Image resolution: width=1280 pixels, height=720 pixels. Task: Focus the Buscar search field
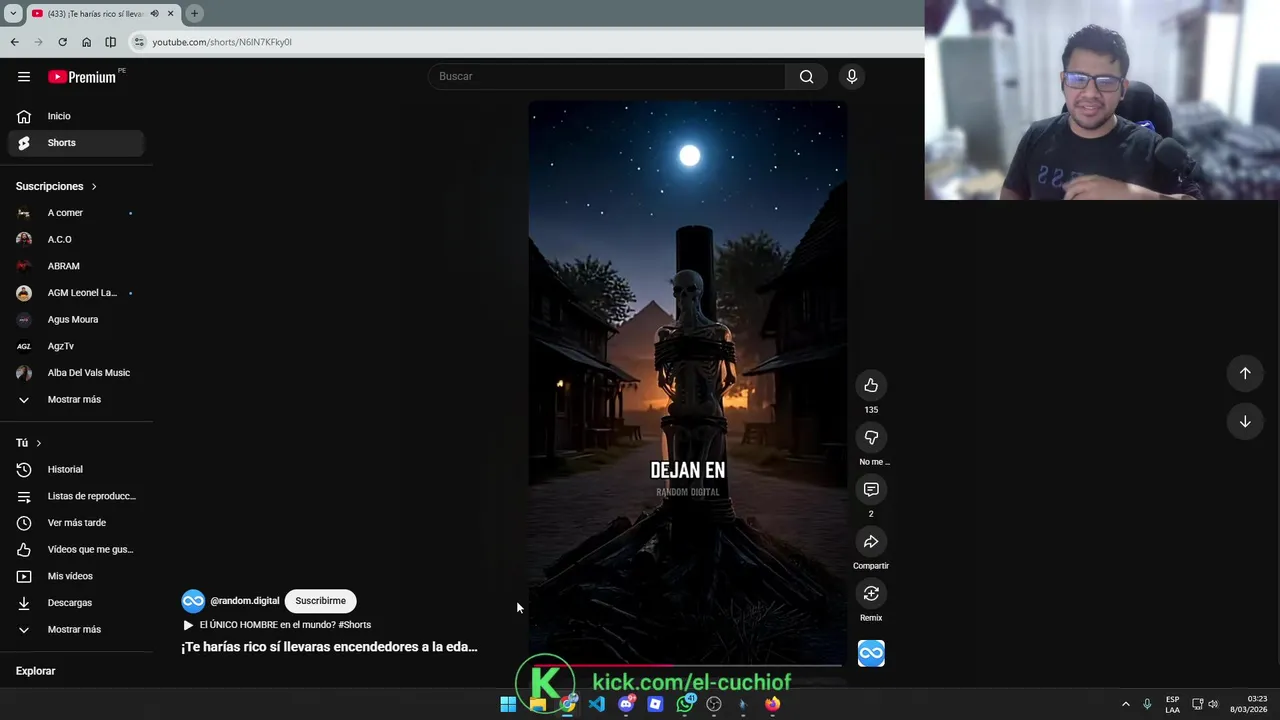coord(608,77)
